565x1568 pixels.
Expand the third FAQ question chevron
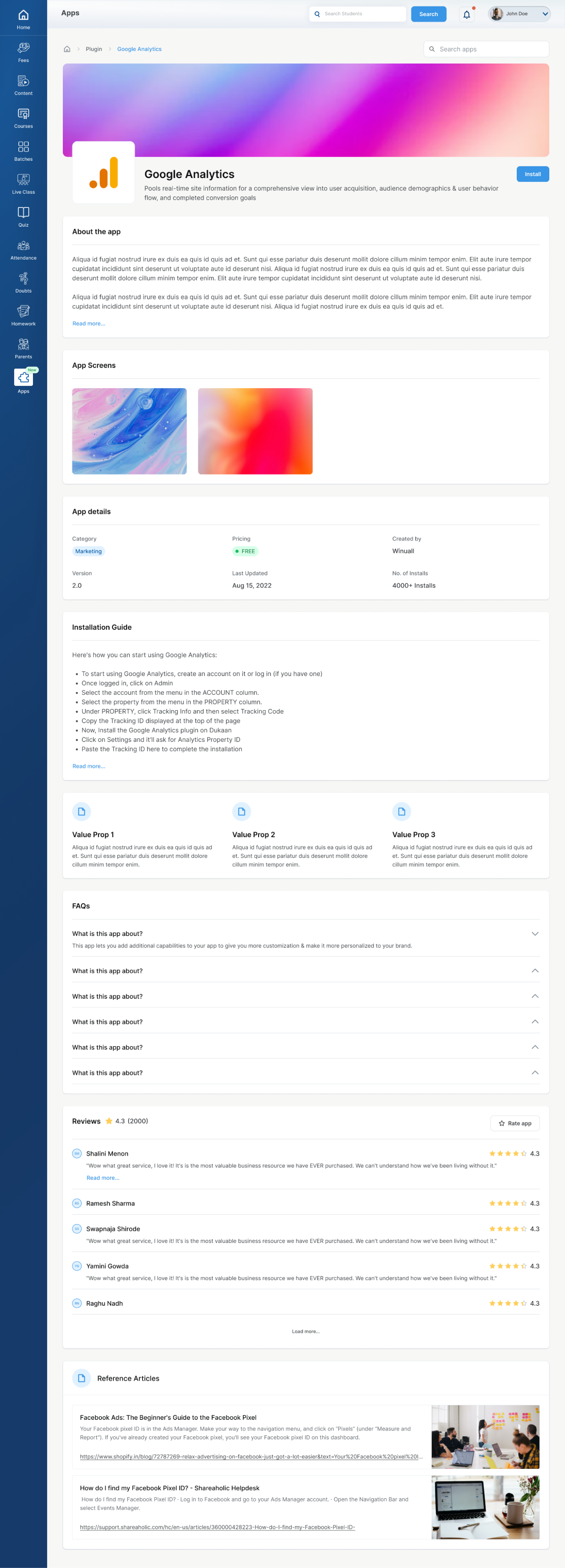click(535, 996)
